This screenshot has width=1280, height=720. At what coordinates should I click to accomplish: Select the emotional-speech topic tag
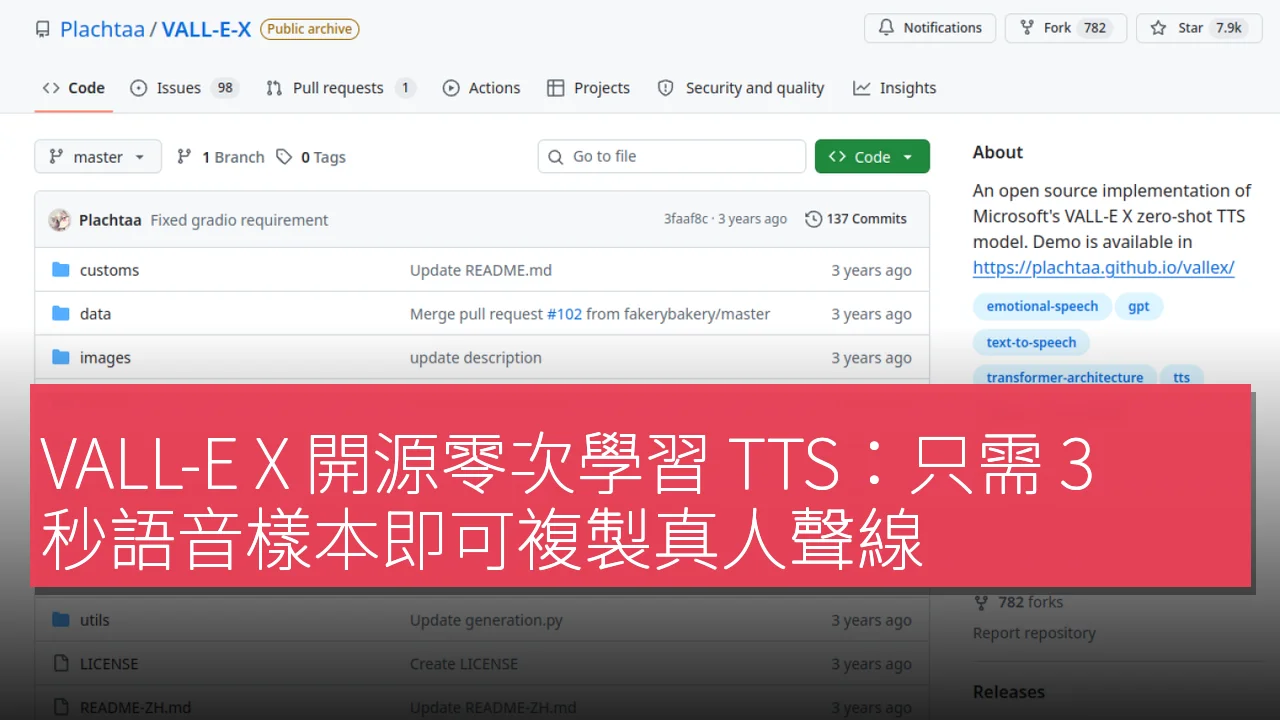(1042, 307)
